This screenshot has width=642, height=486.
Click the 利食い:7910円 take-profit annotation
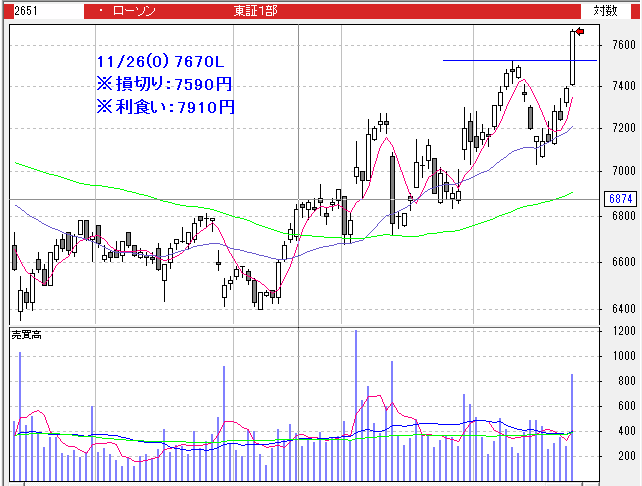tap(164, 106)
